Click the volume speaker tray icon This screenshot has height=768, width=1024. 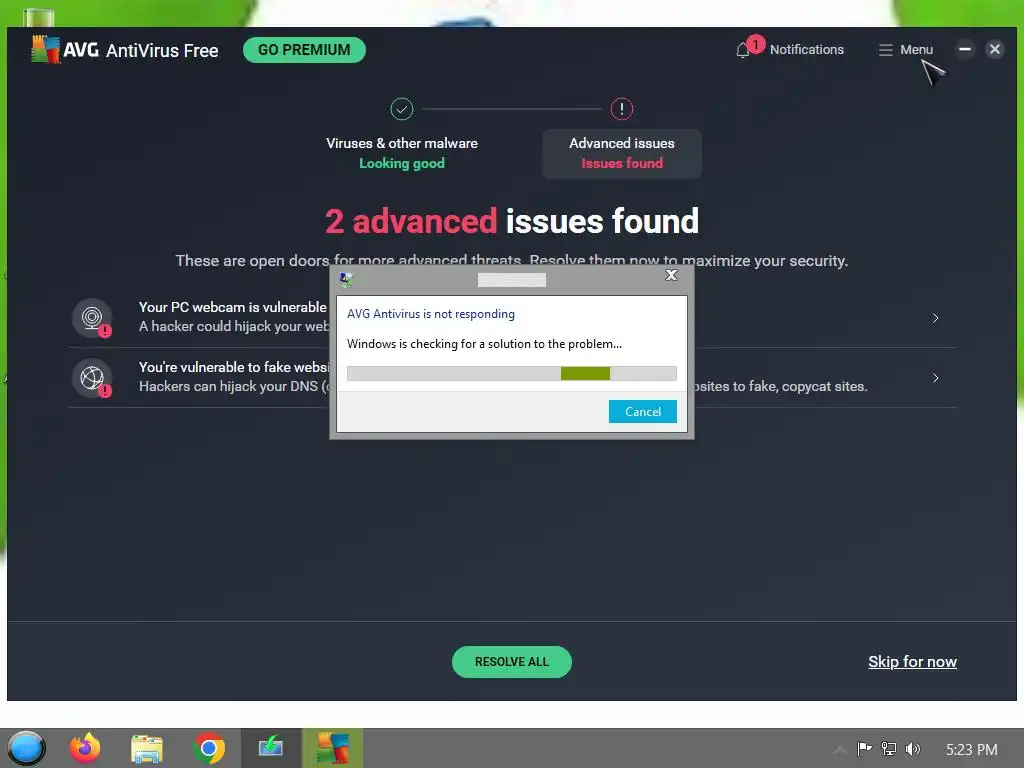[x=913, y=748]
